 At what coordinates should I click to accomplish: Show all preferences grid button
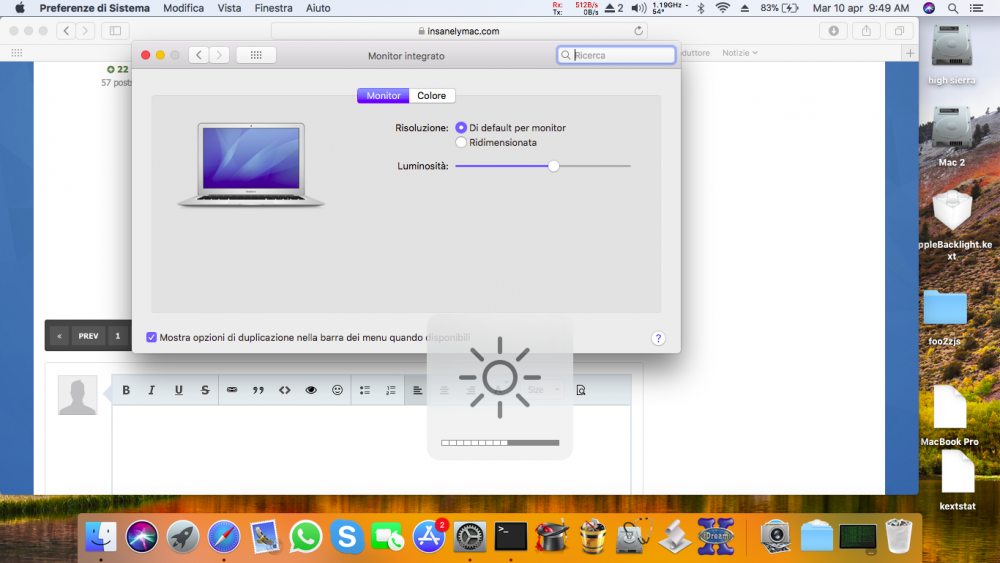(x=256, y=55)
